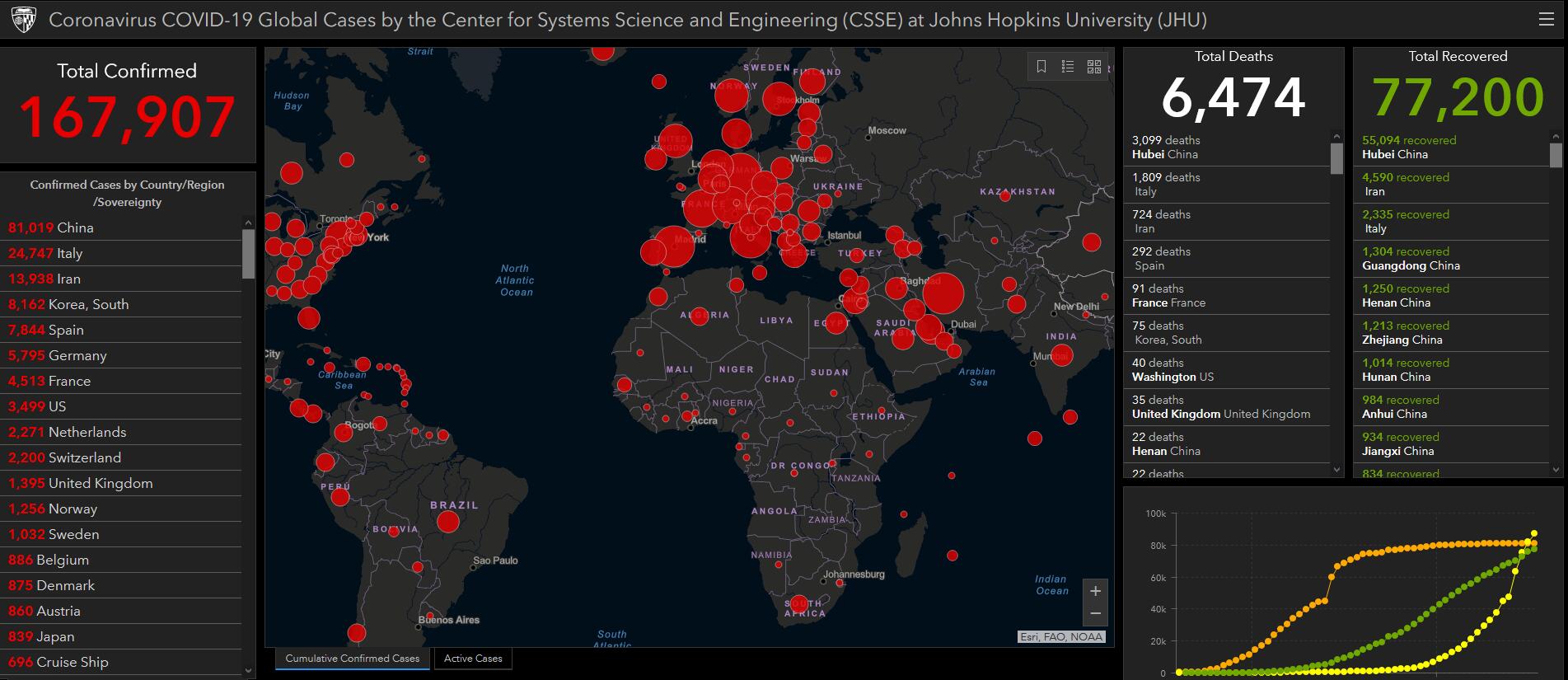
Task: Select Italy with 2,335 recovered
Action: tap(1451, 222)
